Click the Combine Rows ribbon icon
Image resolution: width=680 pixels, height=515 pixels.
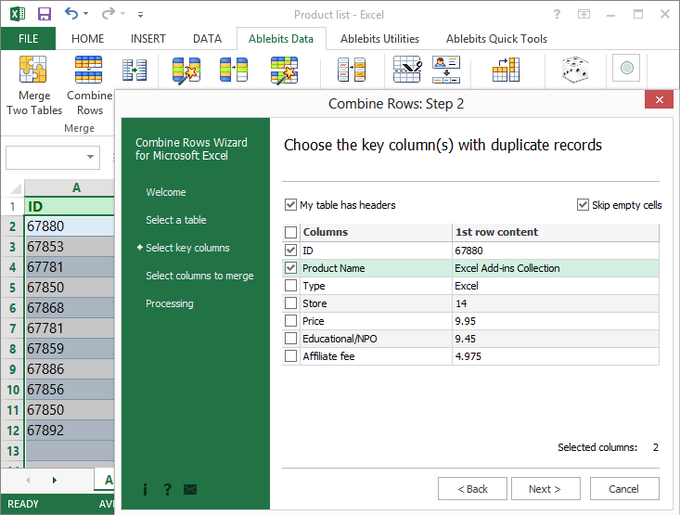pos(88,69)
